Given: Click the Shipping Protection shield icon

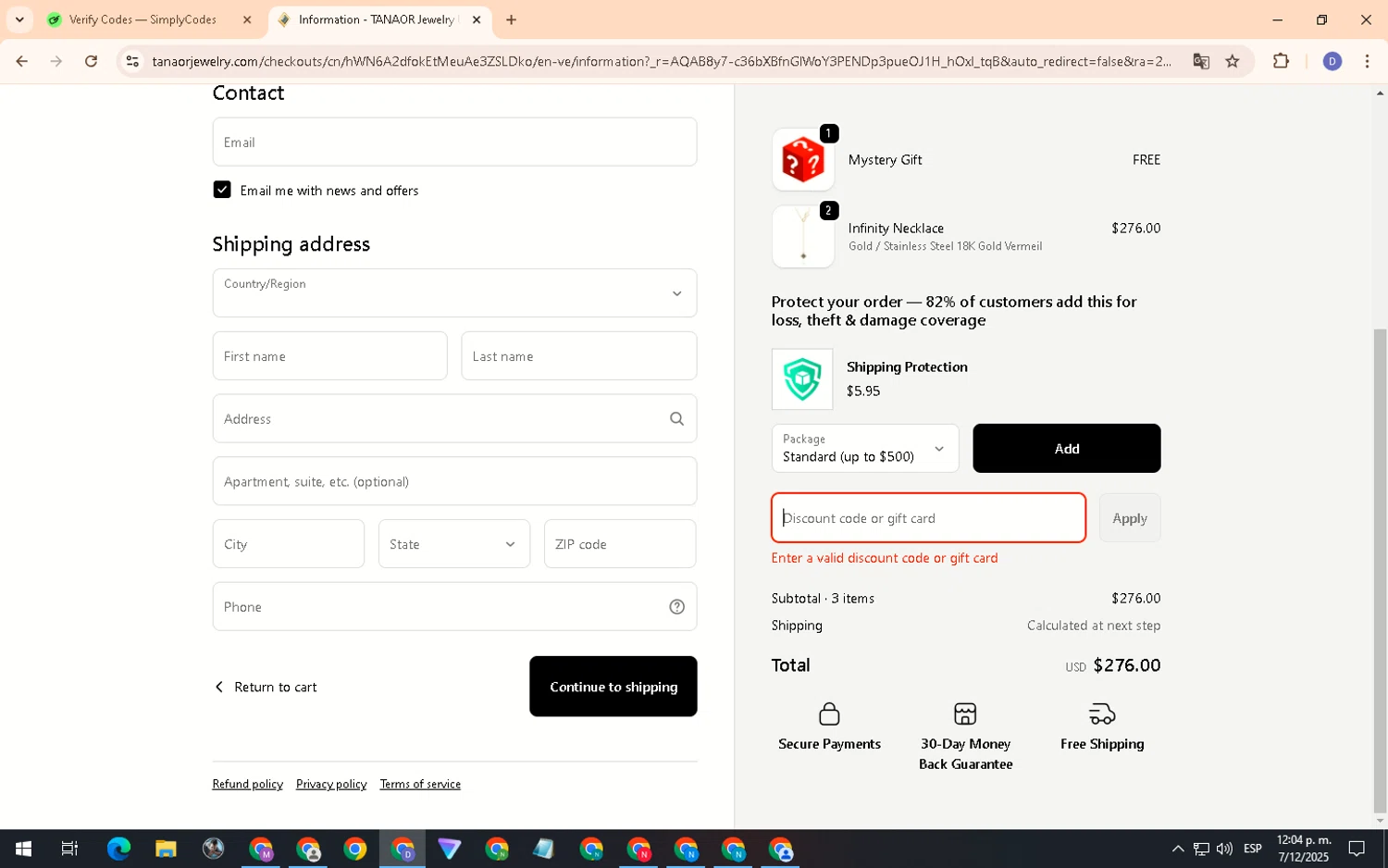Looking at the screenshot, I should coord(802,379).
